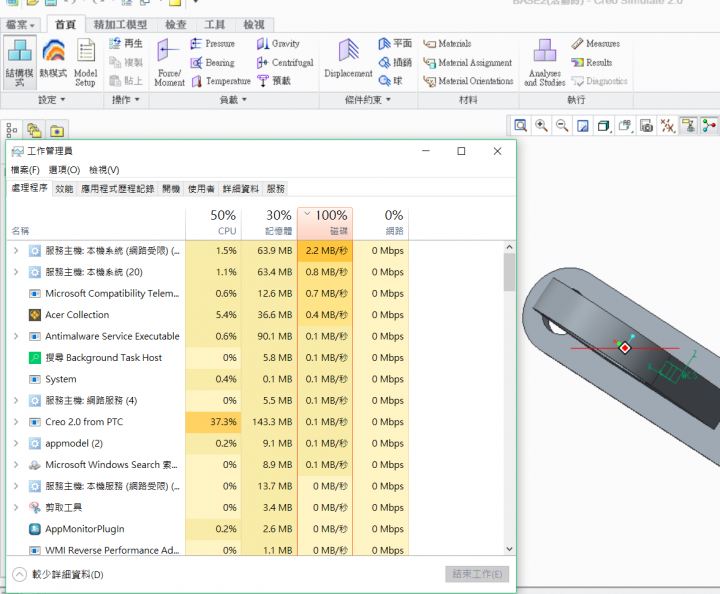Screen dimensions: 720x594
Task: Select the 結構模式 structure mode icon
Action: (19, 62)
